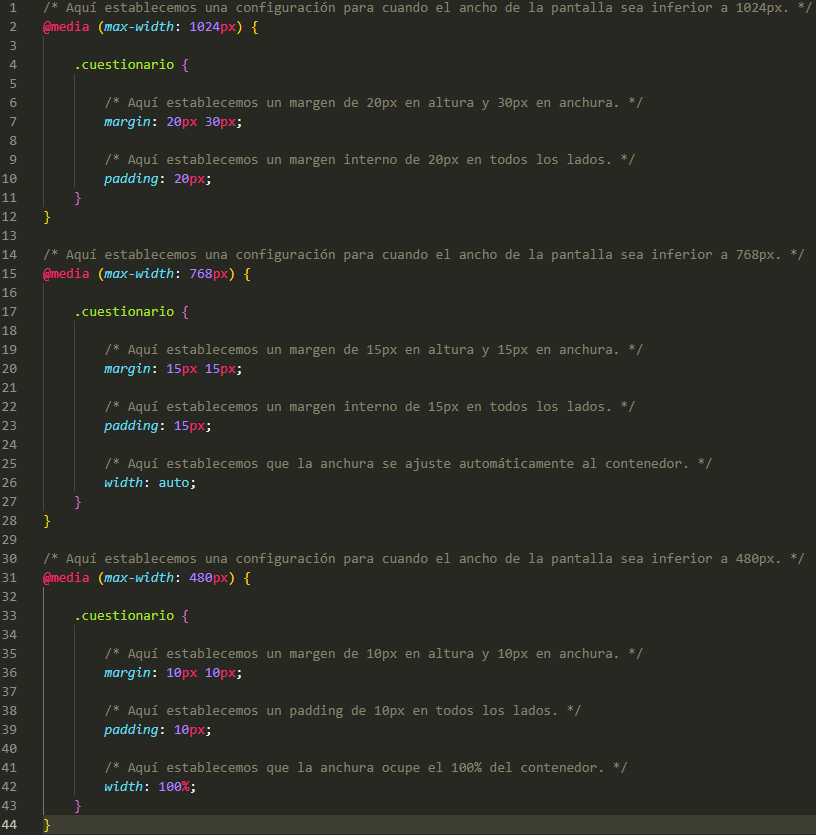Click the closing brace on line 12
The width and height of the screenshot is (816, 835).
point(47,217)
